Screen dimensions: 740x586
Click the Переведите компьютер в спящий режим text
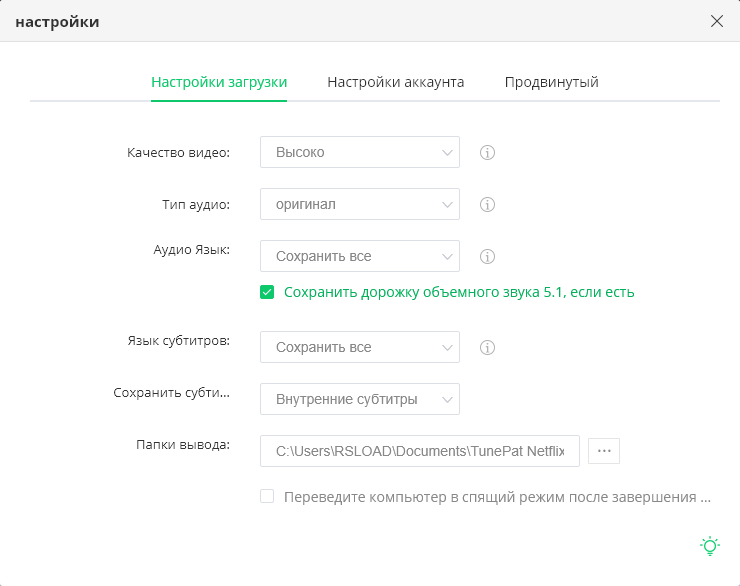click(x=497, y=497)
